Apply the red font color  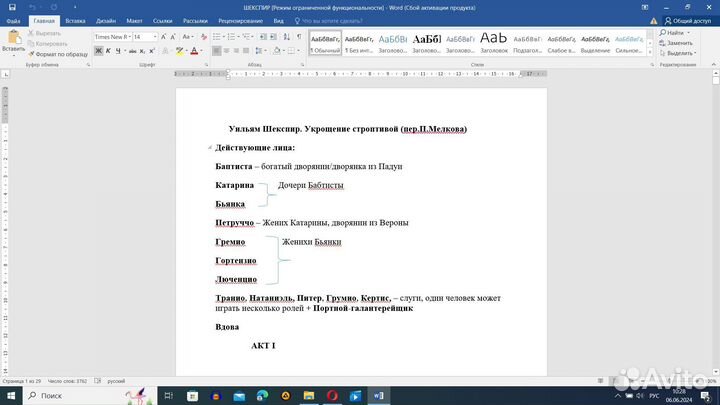pos(194,51)
